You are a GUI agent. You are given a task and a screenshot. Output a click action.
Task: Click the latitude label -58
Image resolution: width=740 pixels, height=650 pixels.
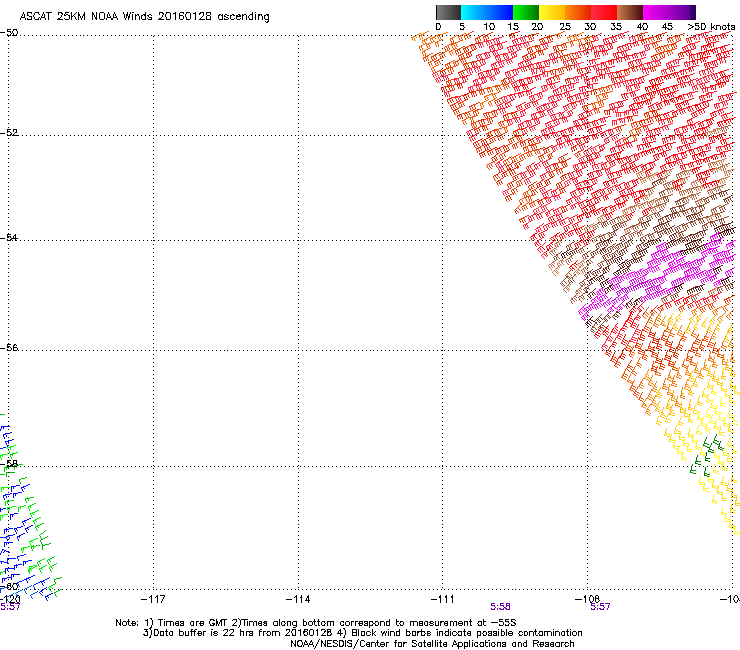(9, 464)
